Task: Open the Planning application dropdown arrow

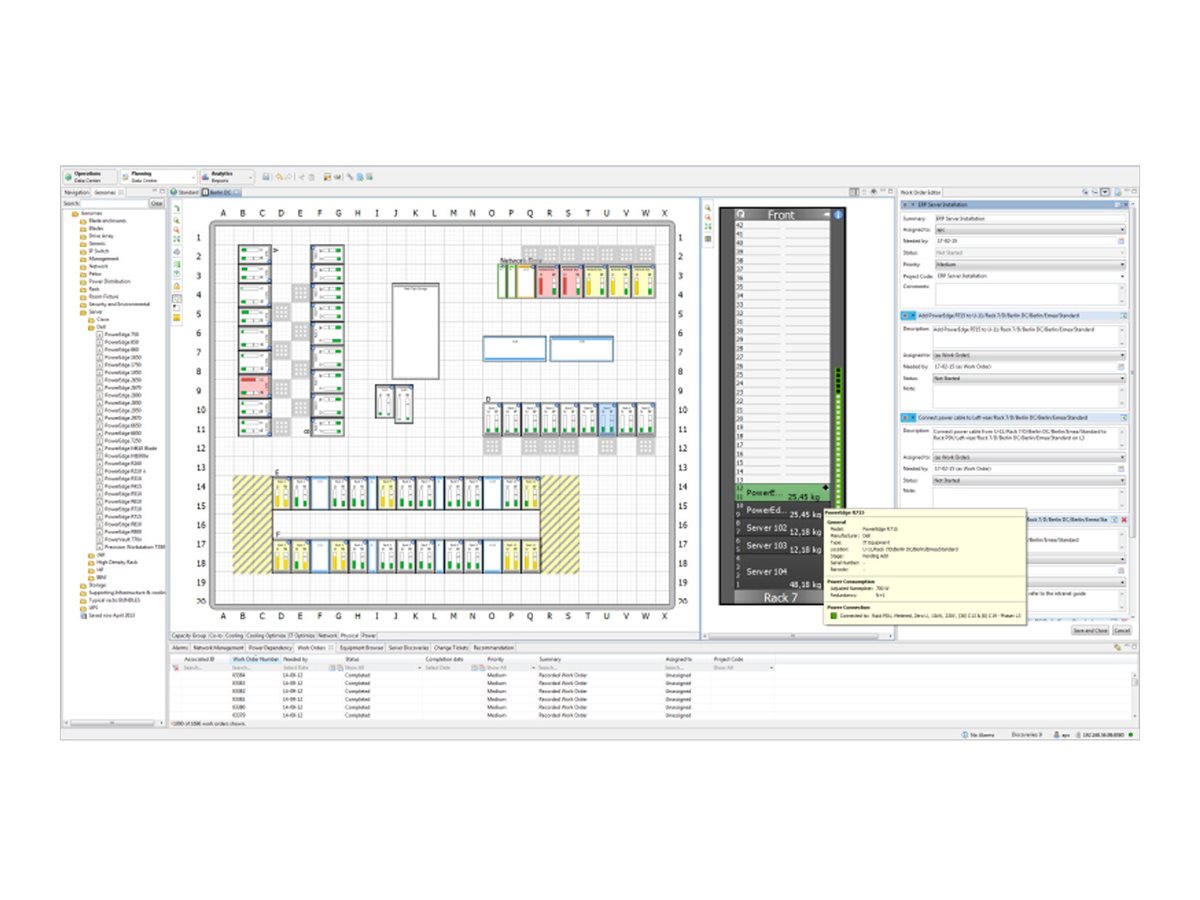Action: tap(193, 177)
